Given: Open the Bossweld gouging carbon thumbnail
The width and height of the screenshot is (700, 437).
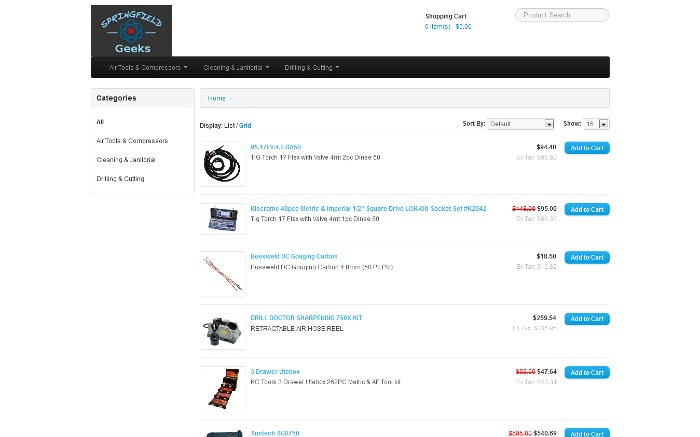Looking at the screenshot, I should 222,274.
